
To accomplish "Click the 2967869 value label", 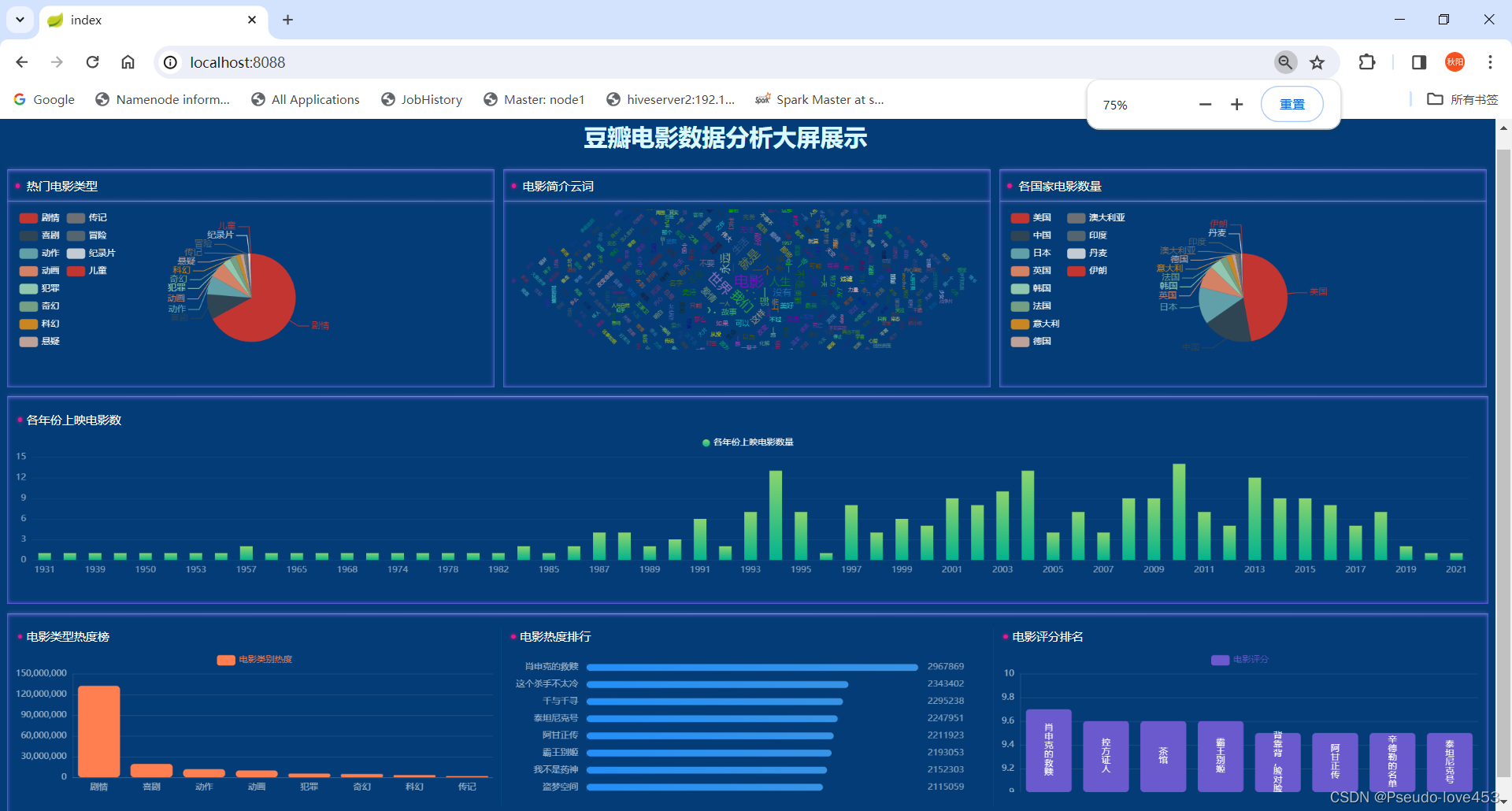I will tap(946, 667).
